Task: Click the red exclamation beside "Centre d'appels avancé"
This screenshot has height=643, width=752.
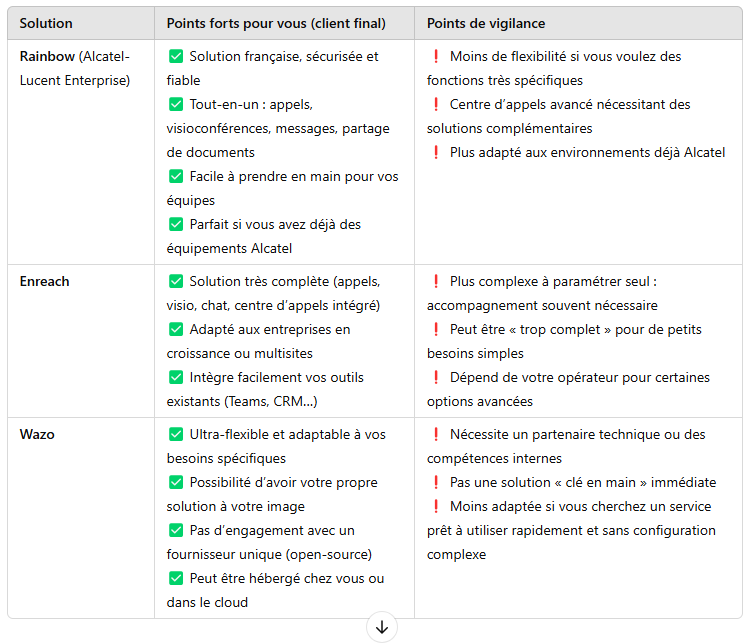Action: point(436,105)
